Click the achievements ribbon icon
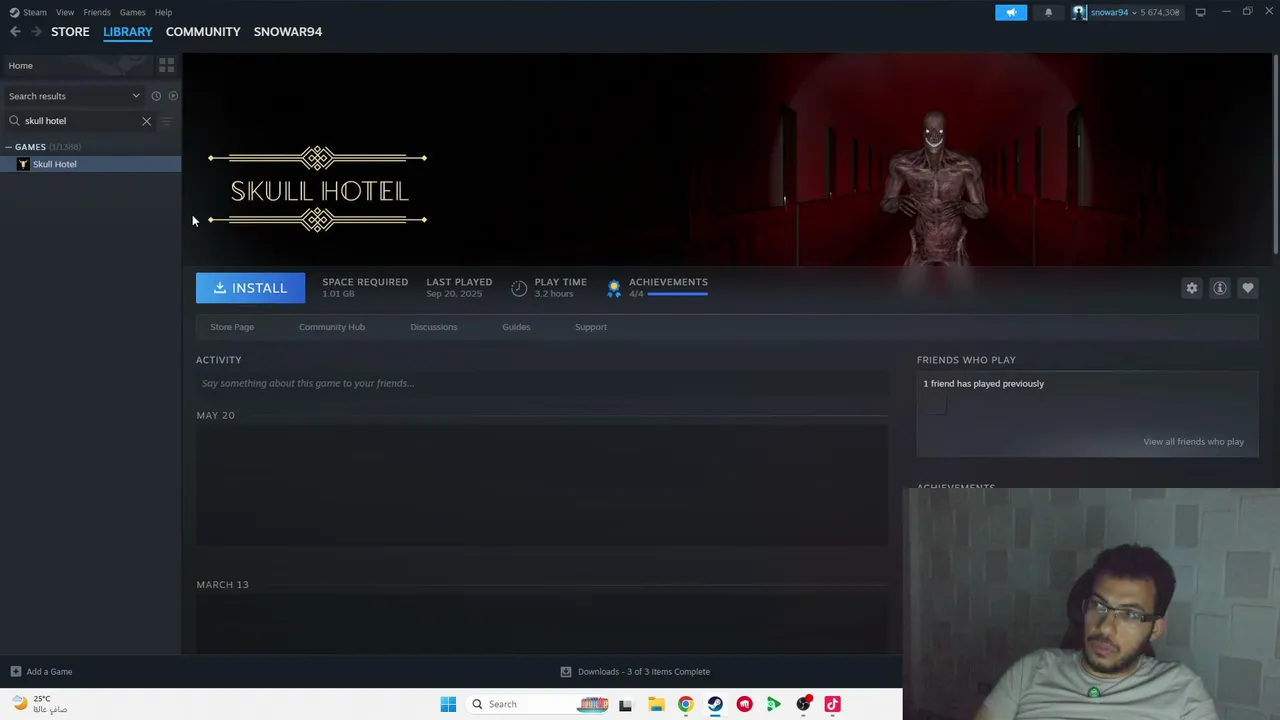 click(x=614, y=288)
